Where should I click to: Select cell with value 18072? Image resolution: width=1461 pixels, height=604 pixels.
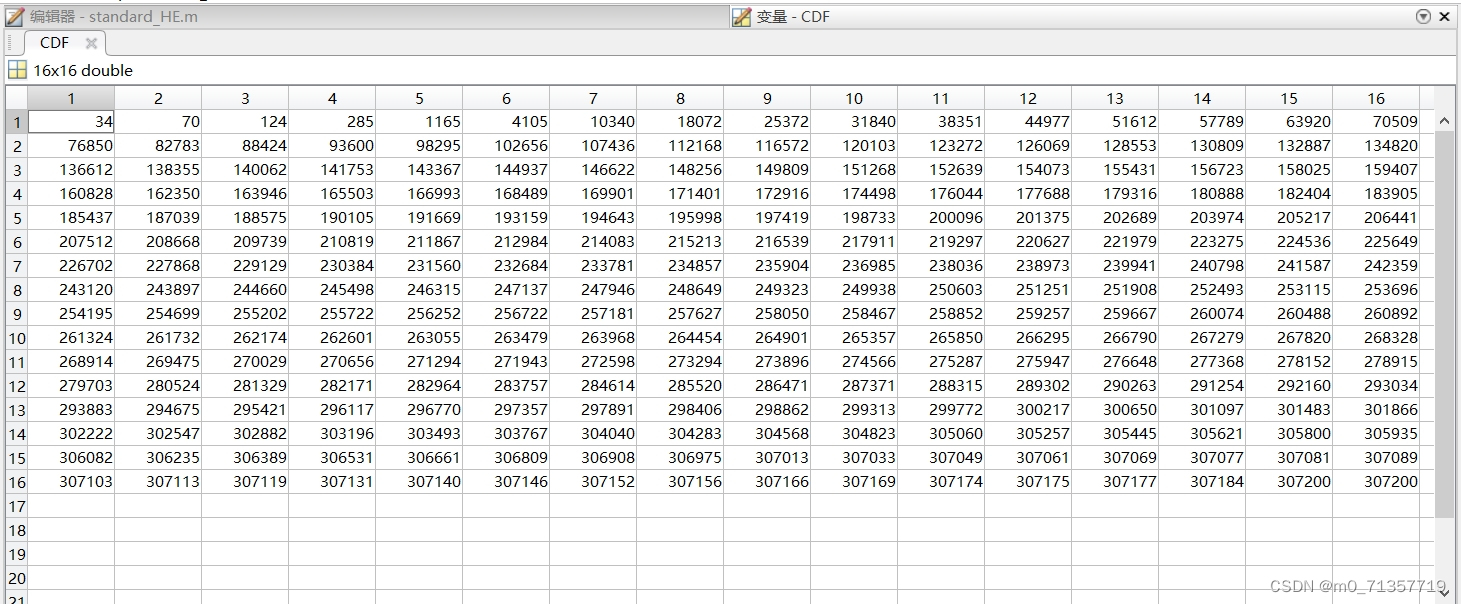tap(680, 121)
